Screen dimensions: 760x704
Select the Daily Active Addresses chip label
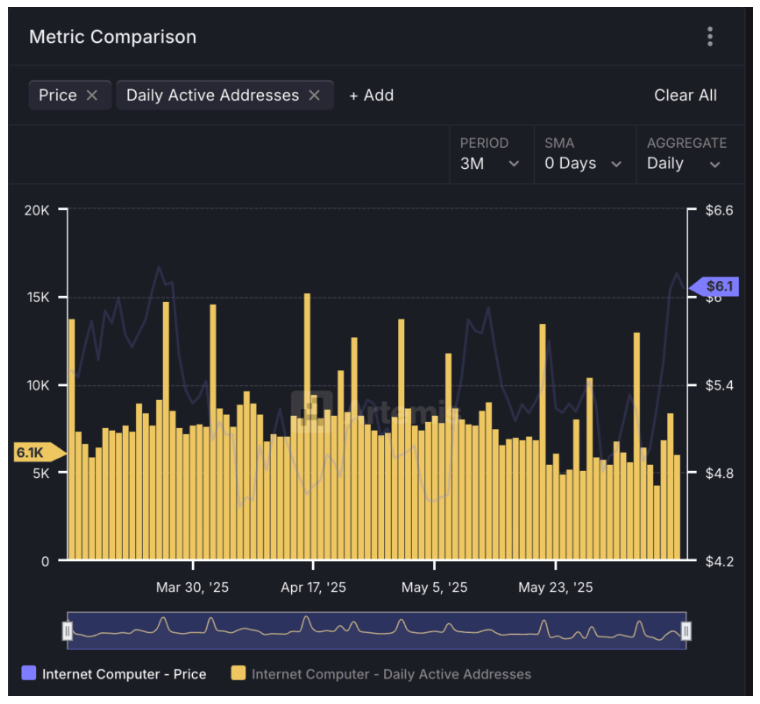tap(212, 95)
